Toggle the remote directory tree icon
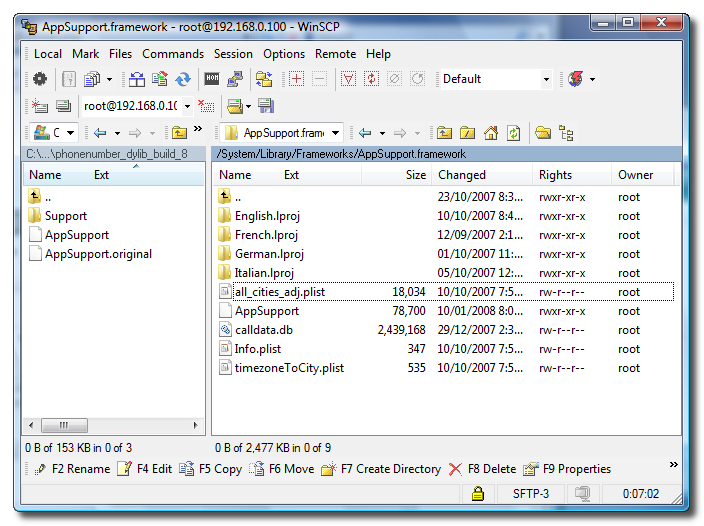The image size is (704, 526). (x=566, y=133)
